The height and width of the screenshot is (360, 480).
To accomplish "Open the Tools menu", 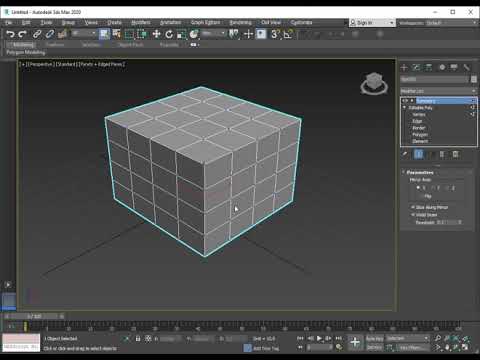I will point(46,22).
